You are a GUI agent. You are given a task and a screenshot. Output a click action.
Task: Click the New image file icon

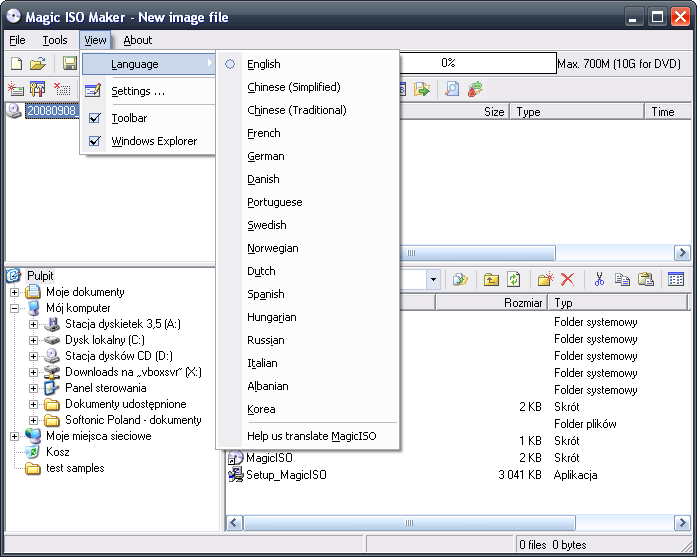click(16, 64)
